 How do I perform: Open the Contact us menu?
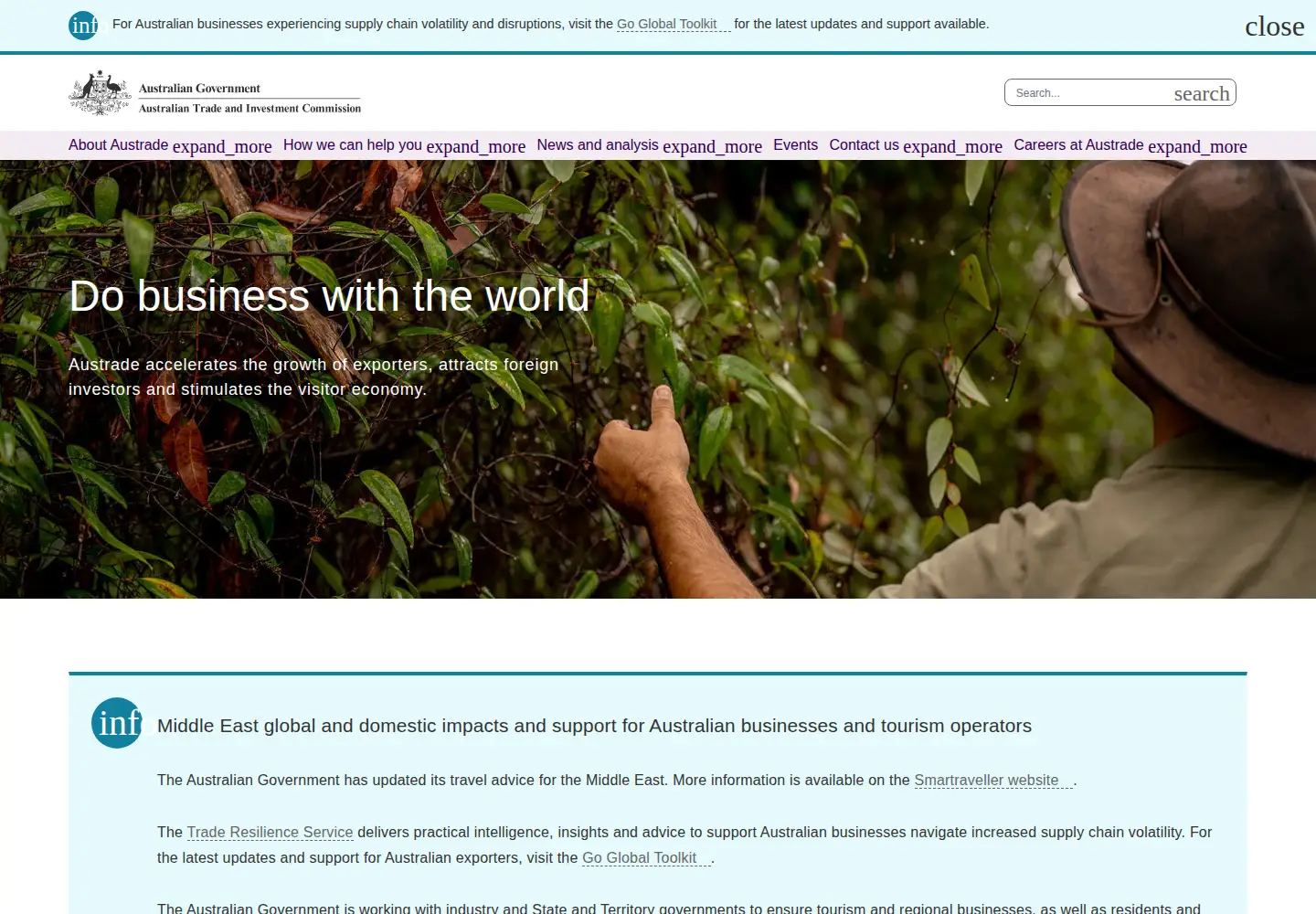click(865, 145)
